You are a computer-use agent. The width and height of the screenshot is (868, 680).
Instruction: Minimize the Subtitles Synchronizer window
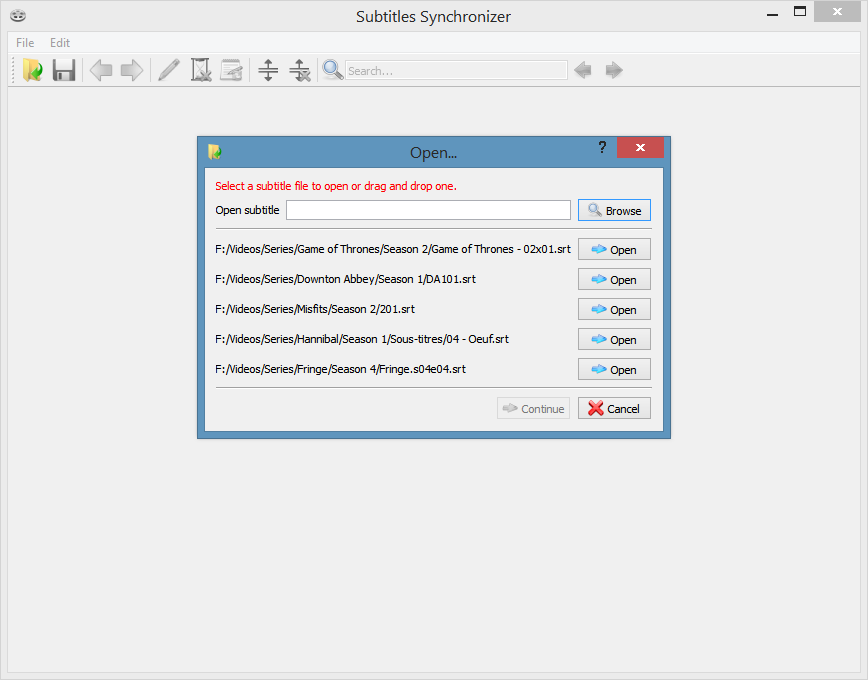[772, 13]
